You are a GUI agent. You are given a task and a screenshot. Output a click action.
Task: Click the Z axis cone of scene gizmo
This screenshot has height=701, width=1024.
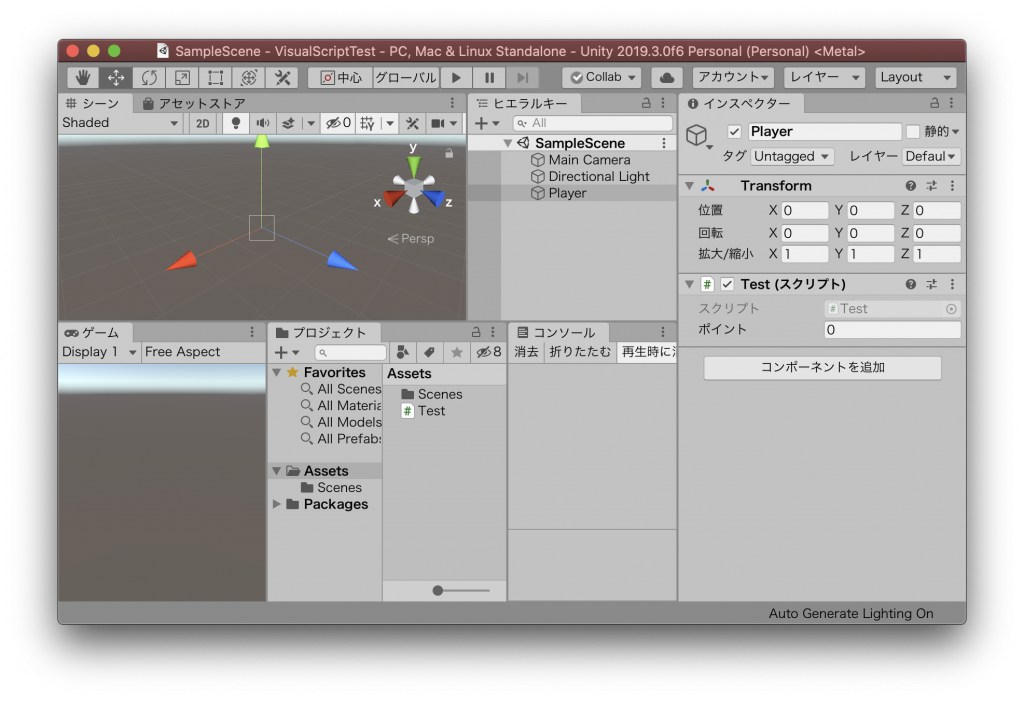pyautogui.click(x=434, y=197)
